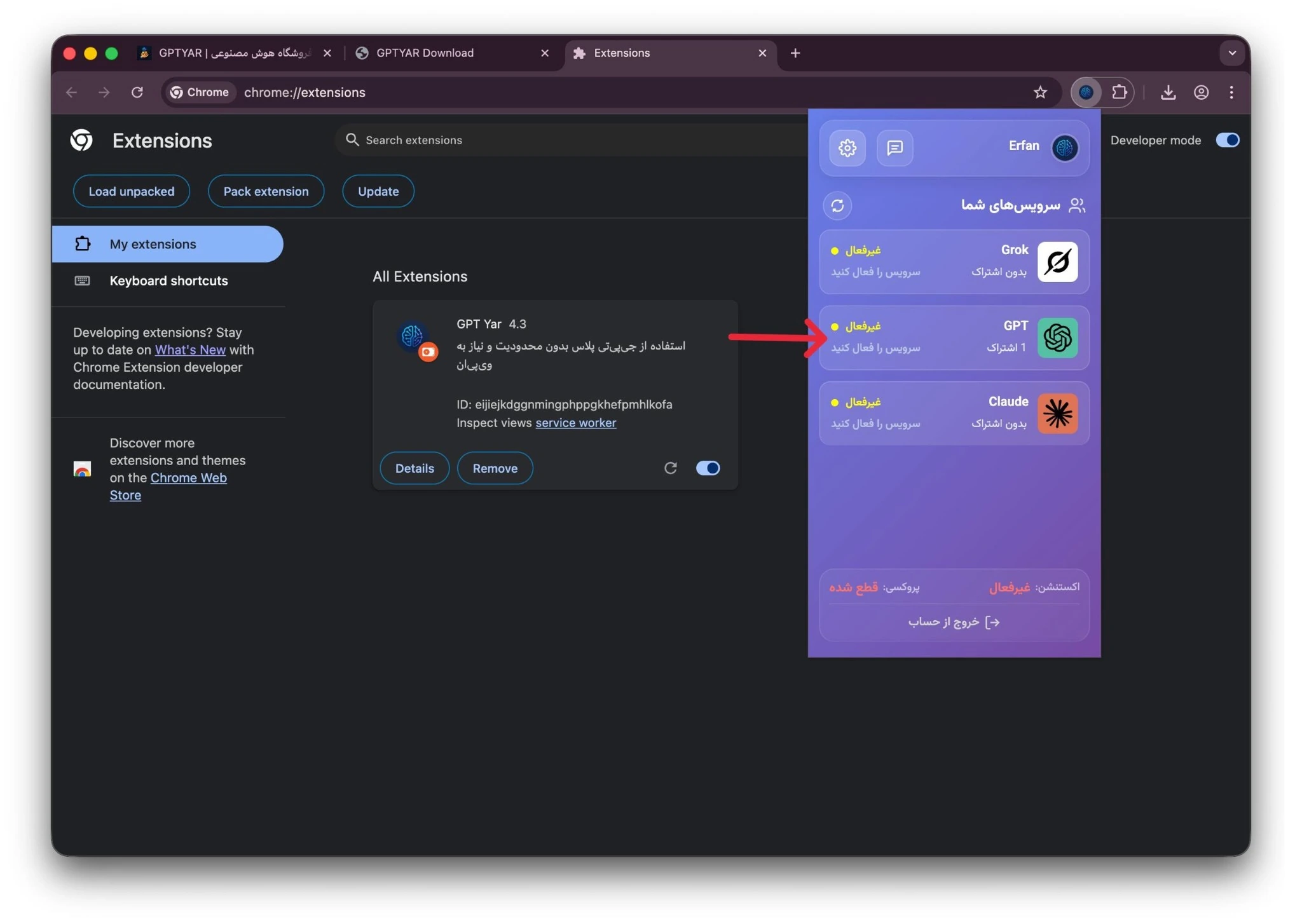Open the Chrome downloads icon

tap(1168, 92)
